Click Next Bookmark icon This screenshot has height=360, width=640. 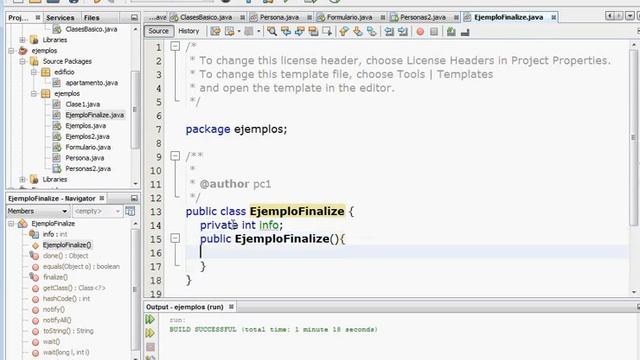click(358, 31)
